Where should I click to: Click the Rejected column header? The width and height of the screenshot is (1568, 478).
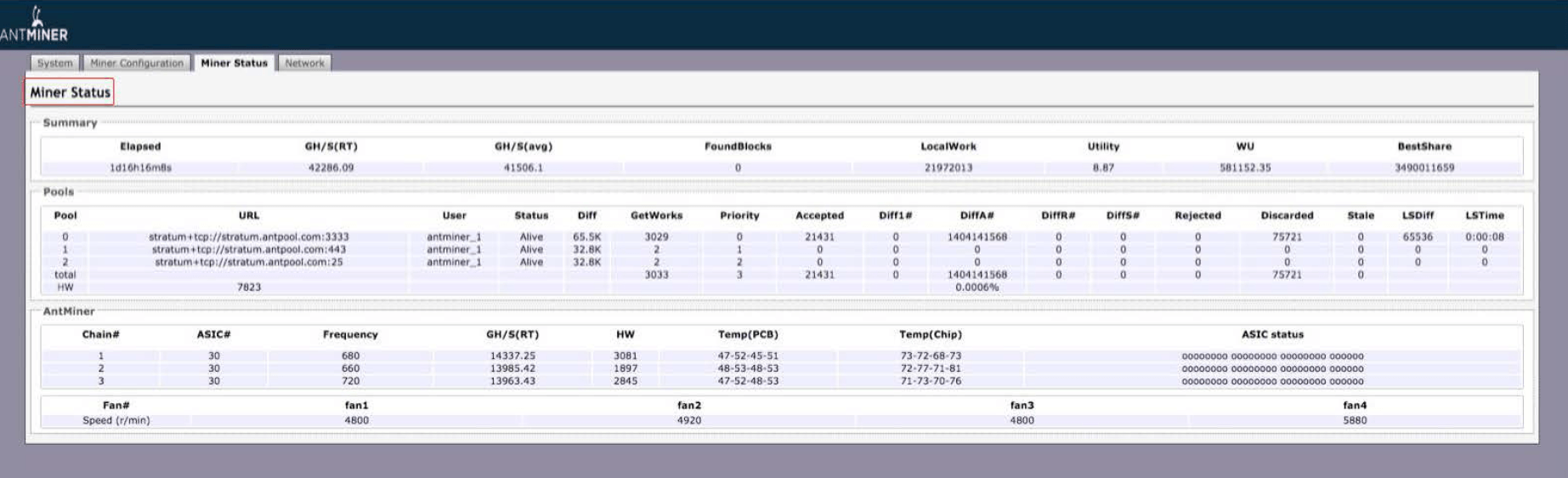tap(1197, 215)
